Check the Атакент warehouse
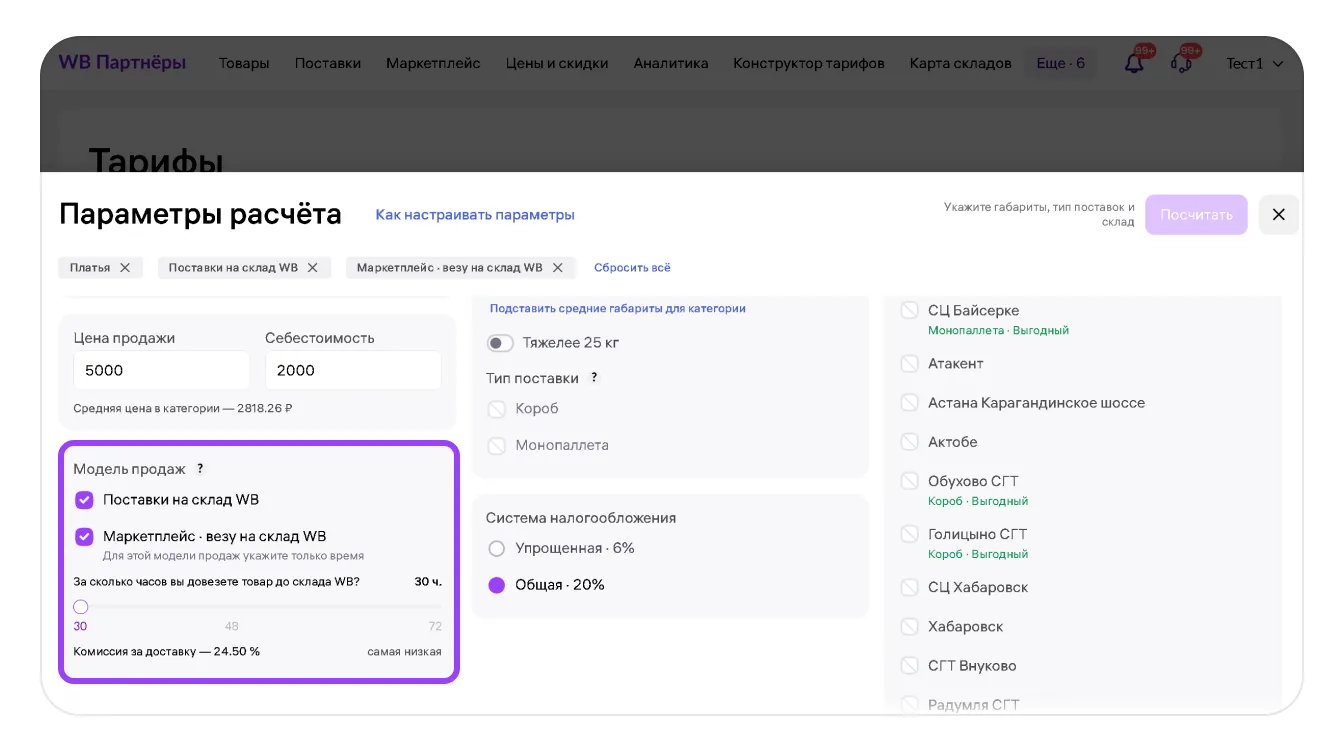1344x752 pixels. click(909, 363)
